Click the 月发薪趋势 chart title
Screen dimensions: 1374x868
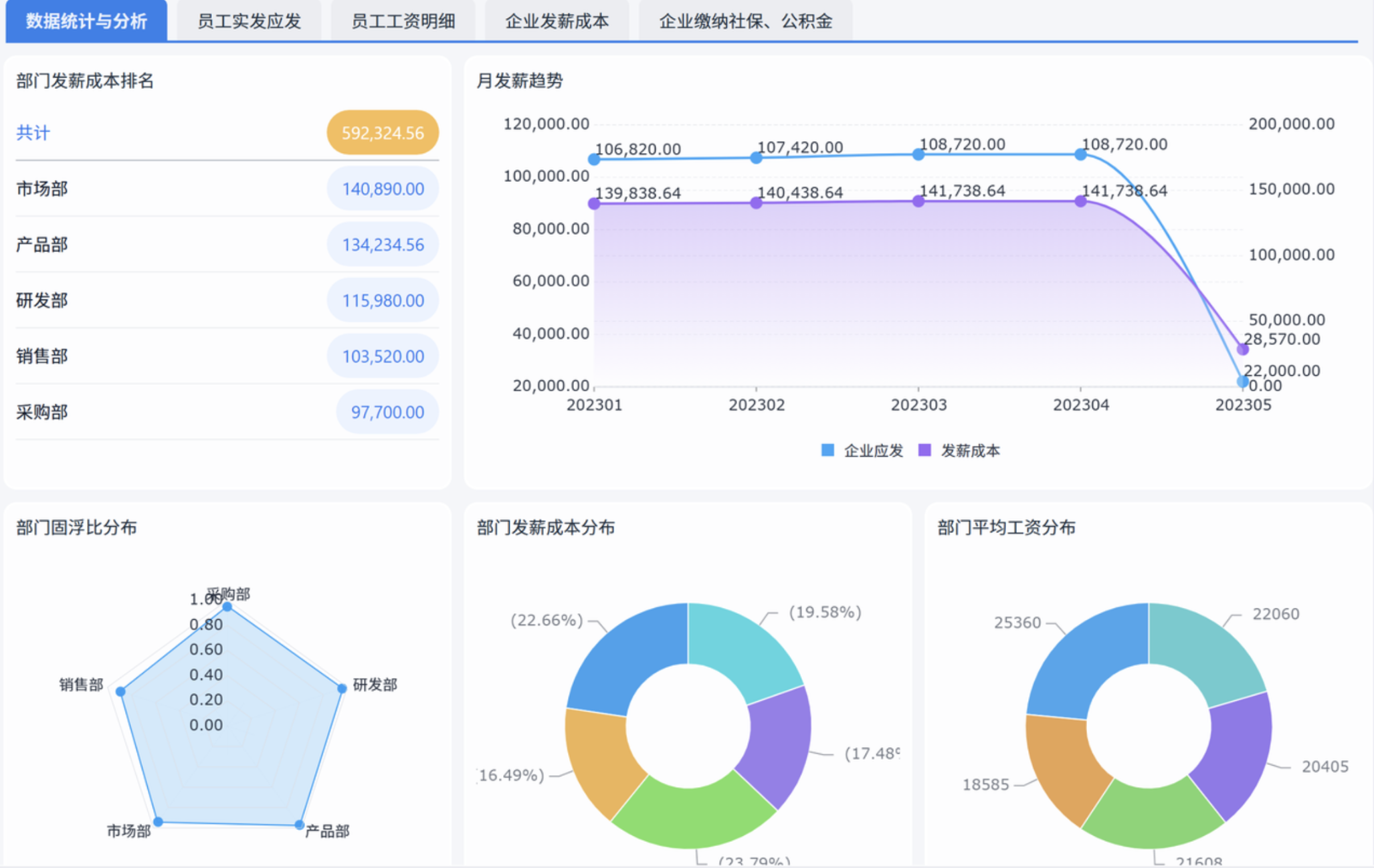[x=520, y=81]
